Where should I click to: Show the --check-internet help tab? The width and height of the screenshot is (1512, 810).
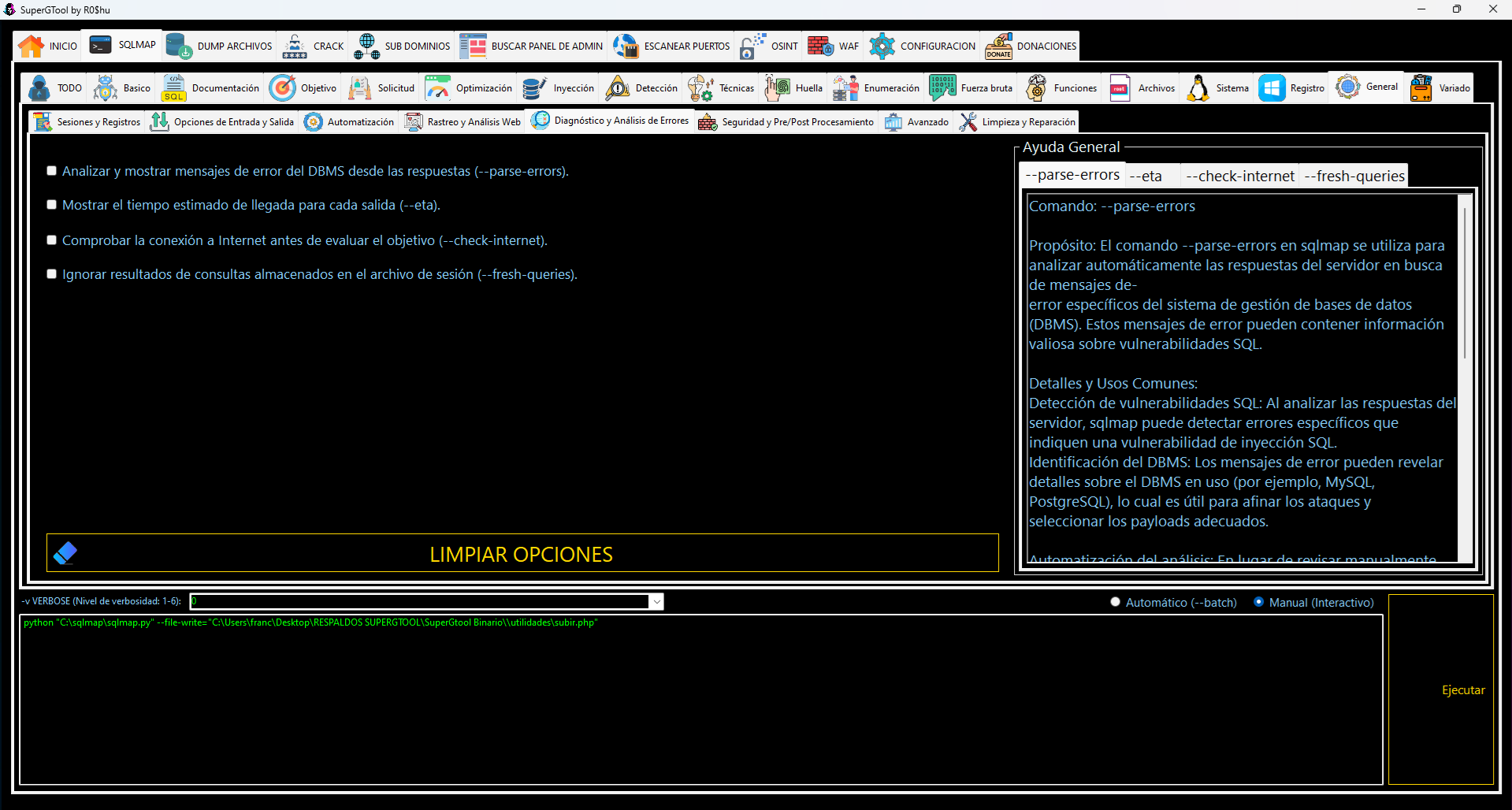pyautogui.click(x=1240, y=176)
